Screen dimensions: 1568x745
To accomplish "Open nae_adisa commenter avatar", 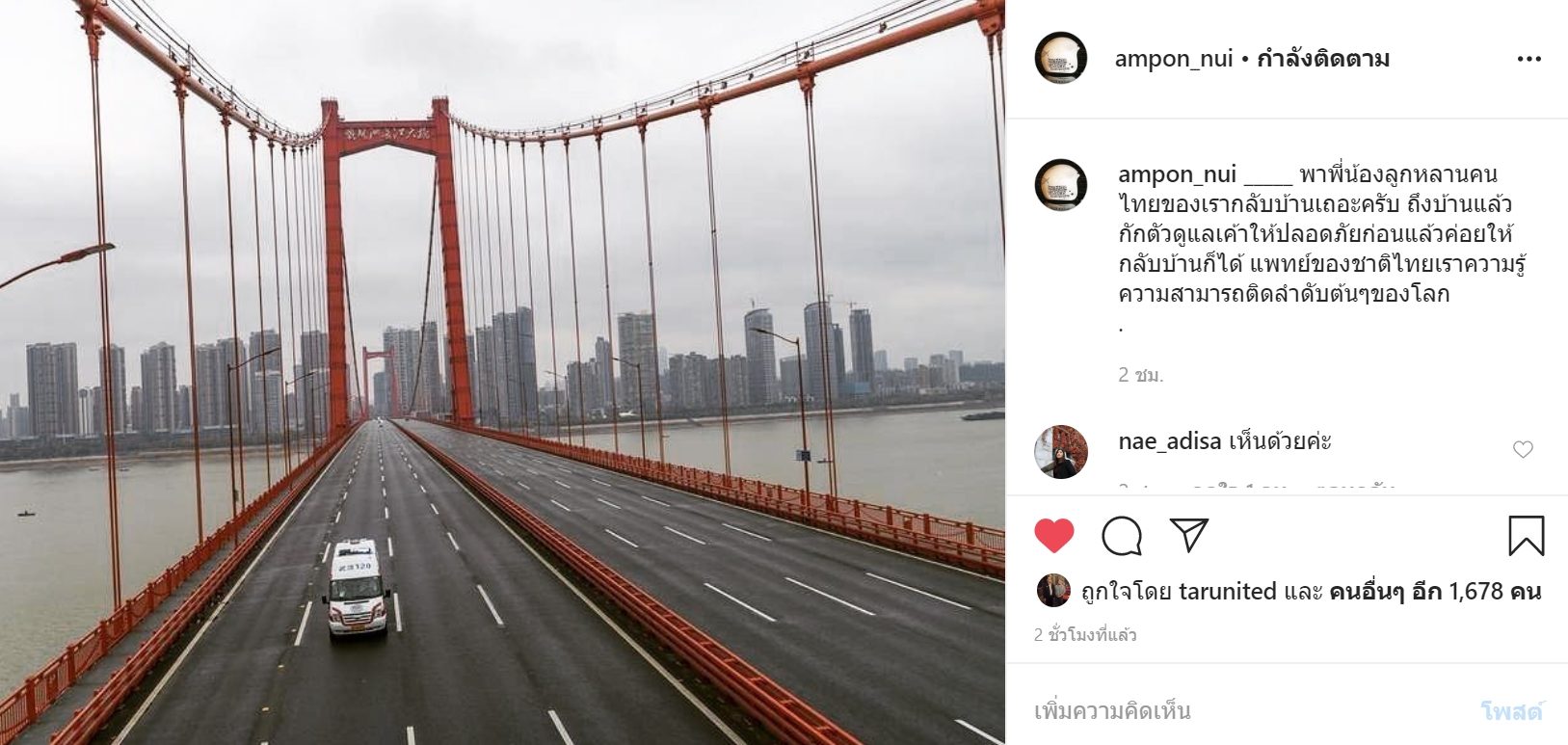I will click(1060, 451).
